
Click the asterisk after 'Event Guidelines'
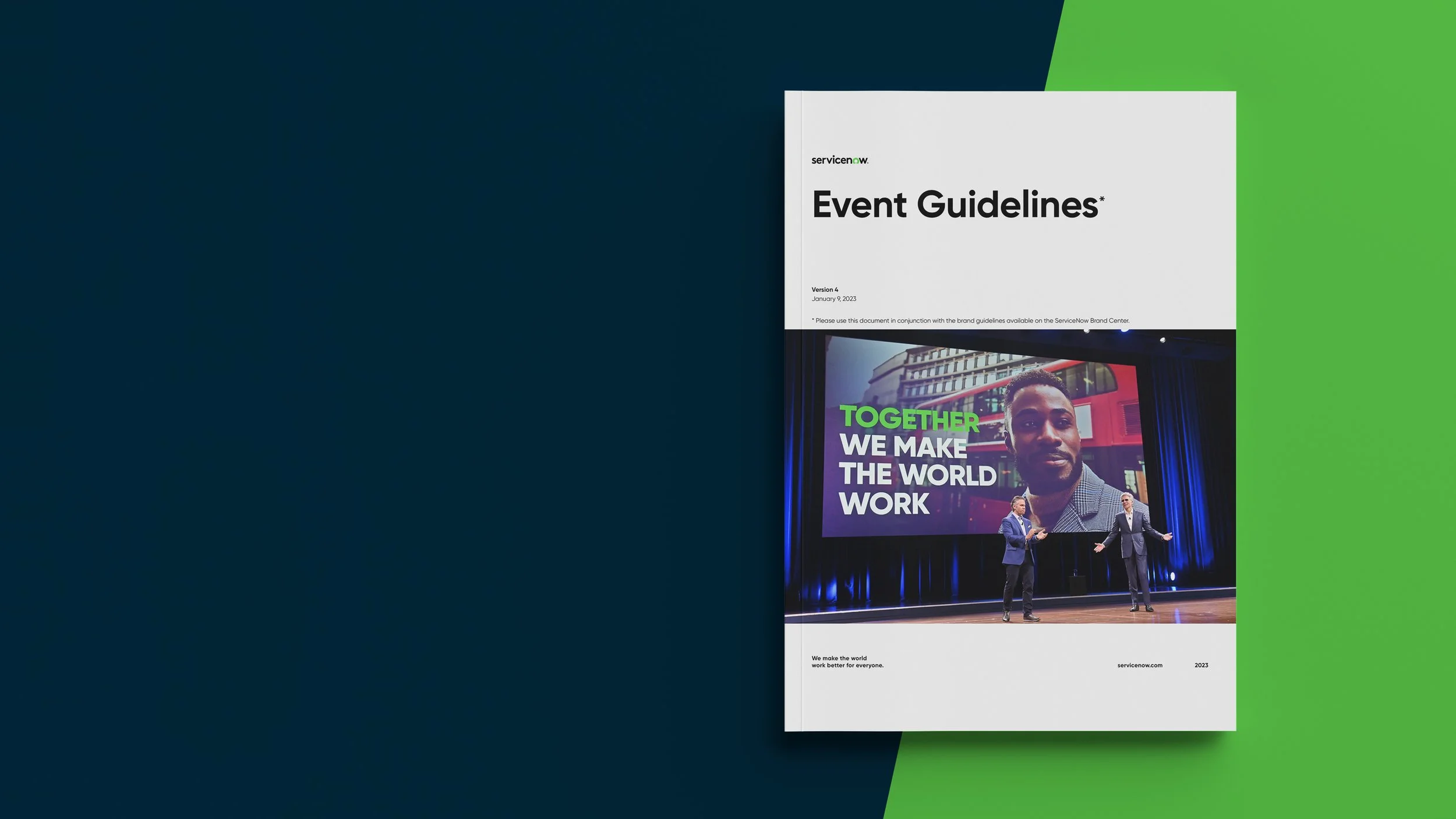[1102, 199]
